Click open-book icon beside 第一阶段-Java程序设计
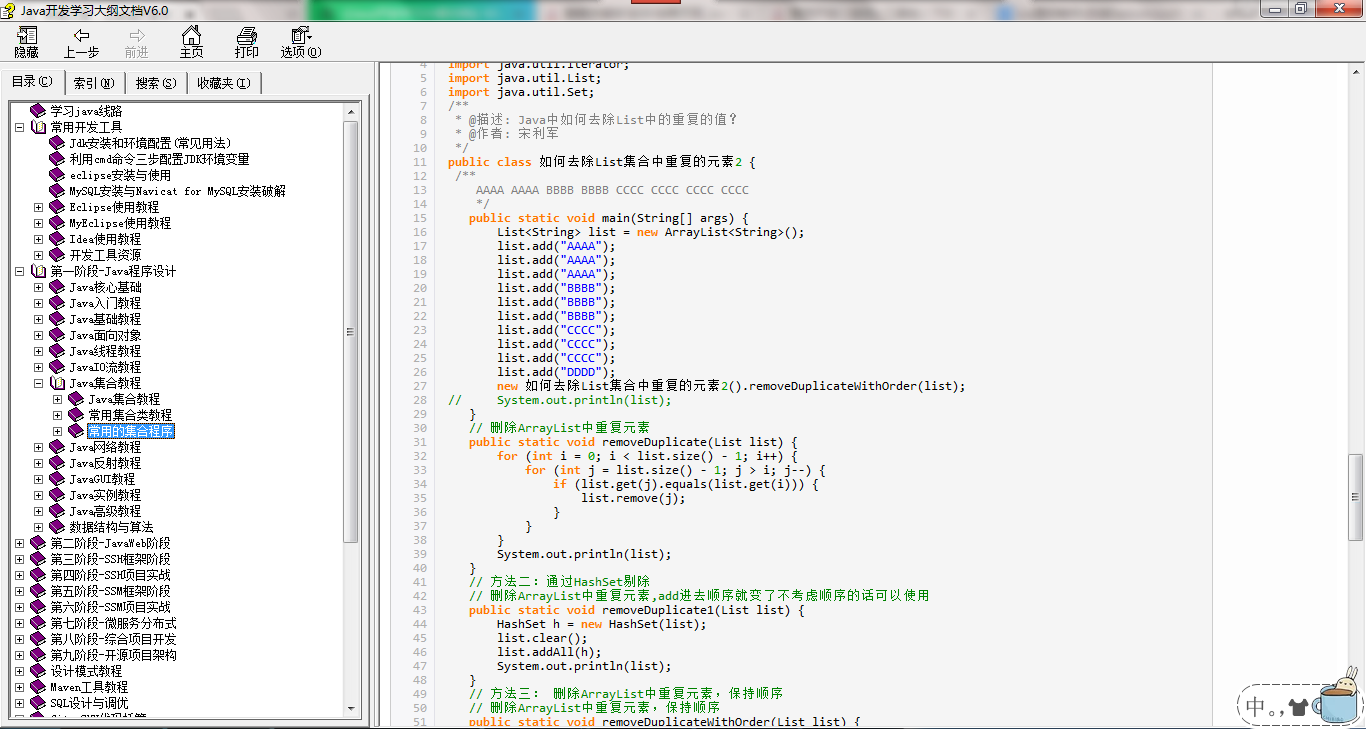The image size is (1366, 729). tap(38, 271)
